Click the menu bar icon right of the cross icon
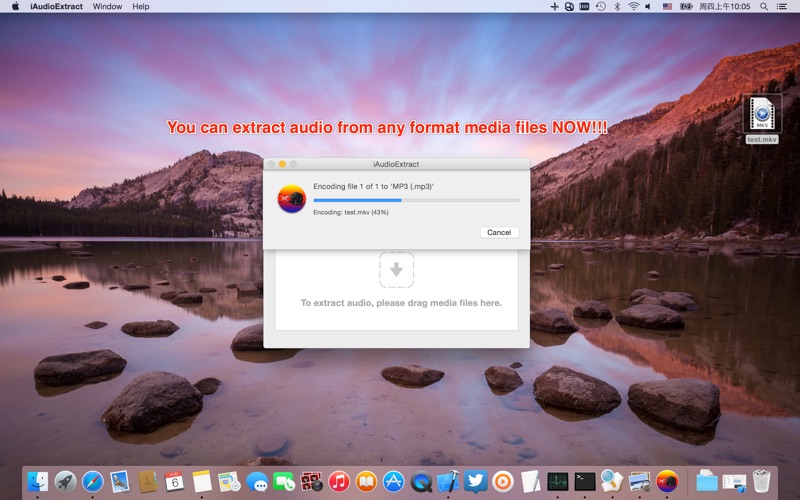 pyautogui.click(x=569, y=6)
